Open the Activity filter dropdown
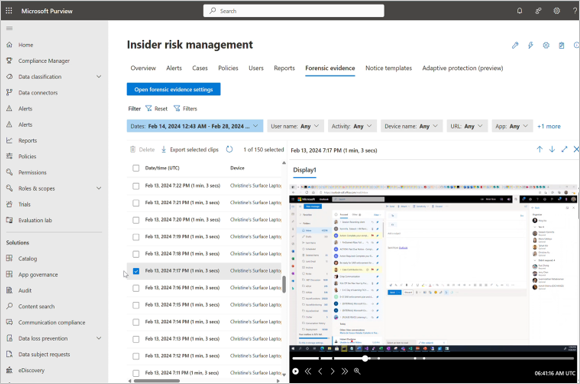The height and width of the screenshot is (384, 580). 352,126
